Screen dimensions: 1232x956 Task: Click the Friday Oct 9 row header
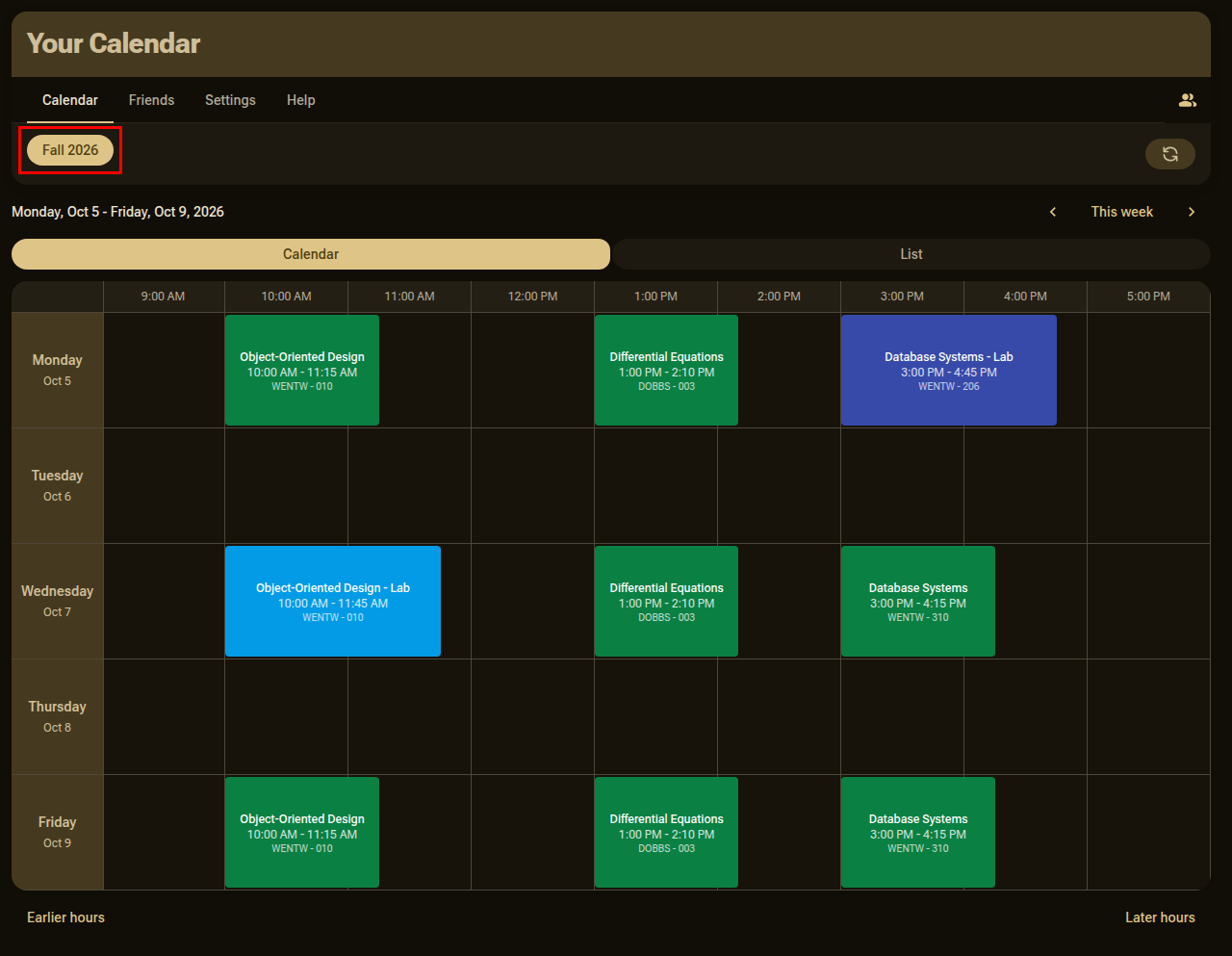[58, 832]
